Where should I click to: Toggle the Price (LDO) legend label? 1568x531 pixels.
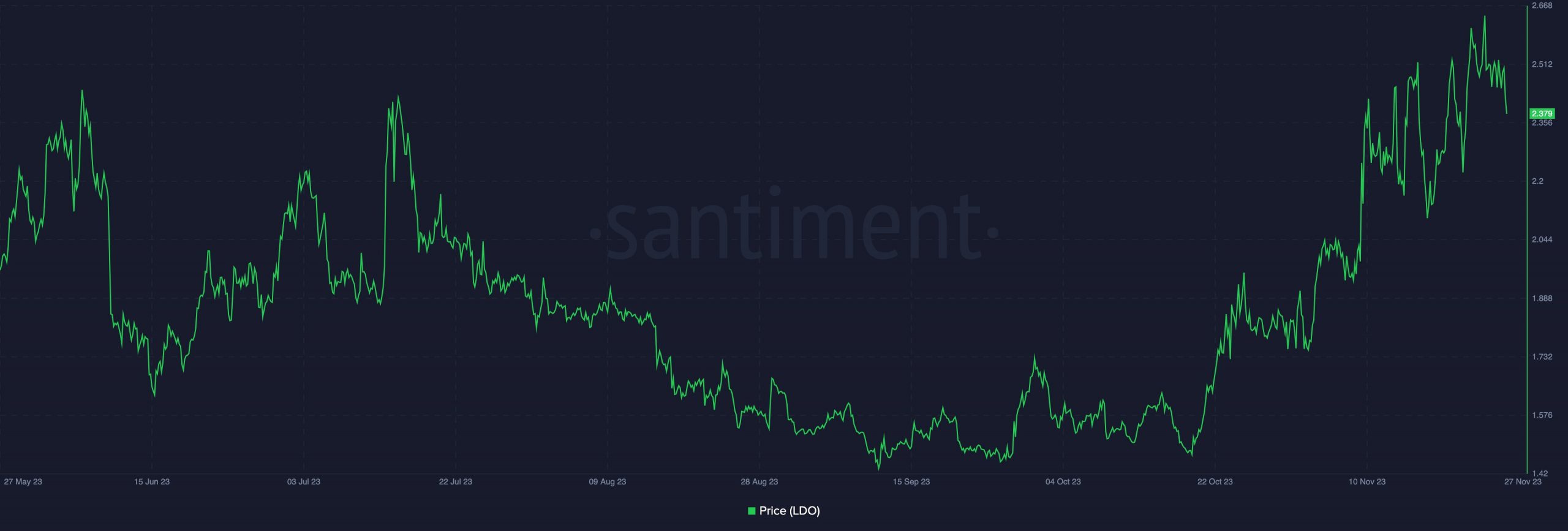(790, 511)
